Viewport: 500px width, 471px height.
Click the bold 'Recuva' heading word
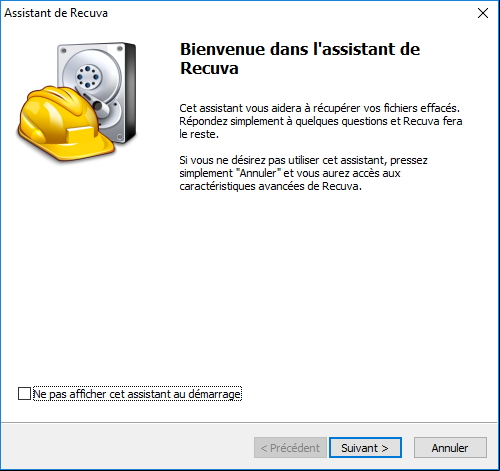point(209,68)
